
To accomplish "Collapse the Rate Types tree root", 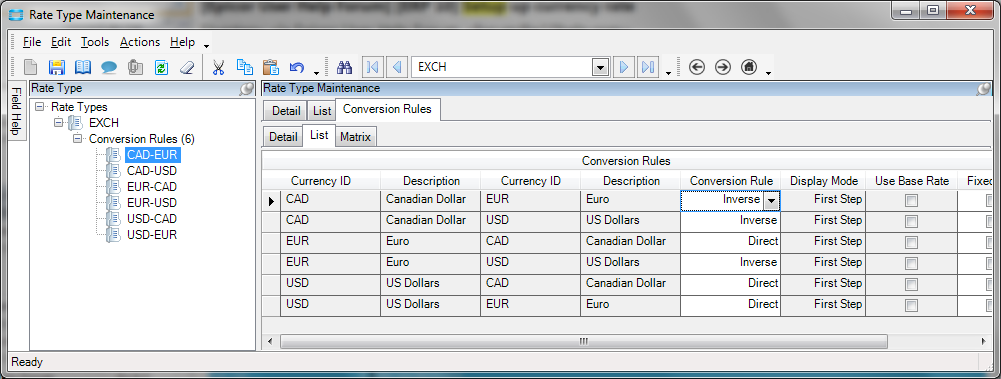I will click(40, 107).
